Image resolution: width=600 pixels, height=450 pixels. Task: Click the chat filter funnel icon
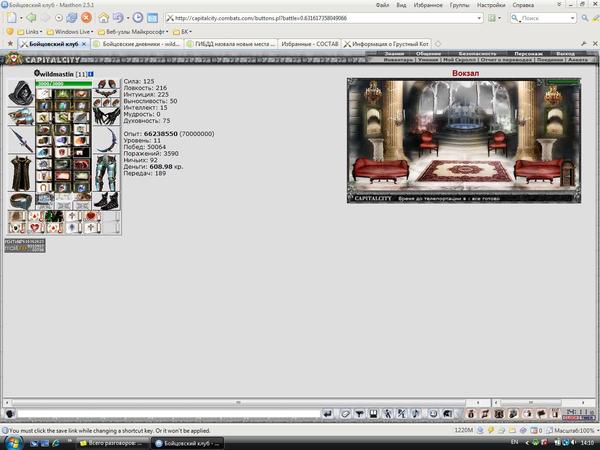359,414
